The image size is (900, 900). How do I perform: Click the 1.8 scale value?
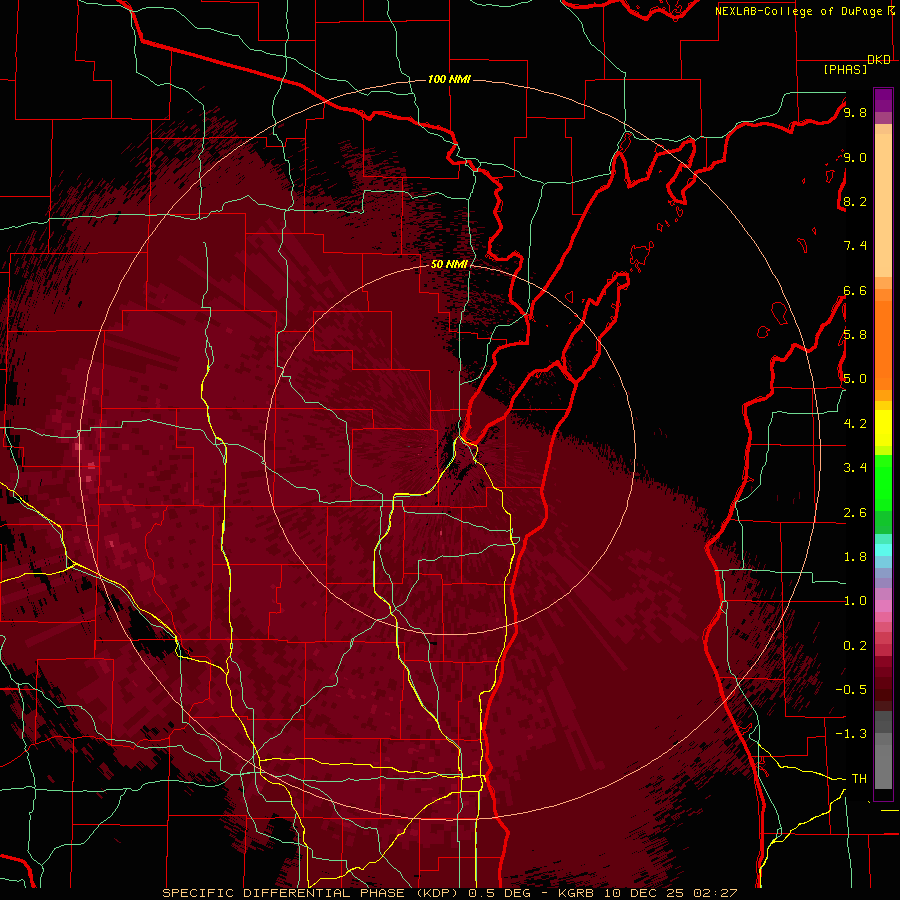[x=855, y=557]
